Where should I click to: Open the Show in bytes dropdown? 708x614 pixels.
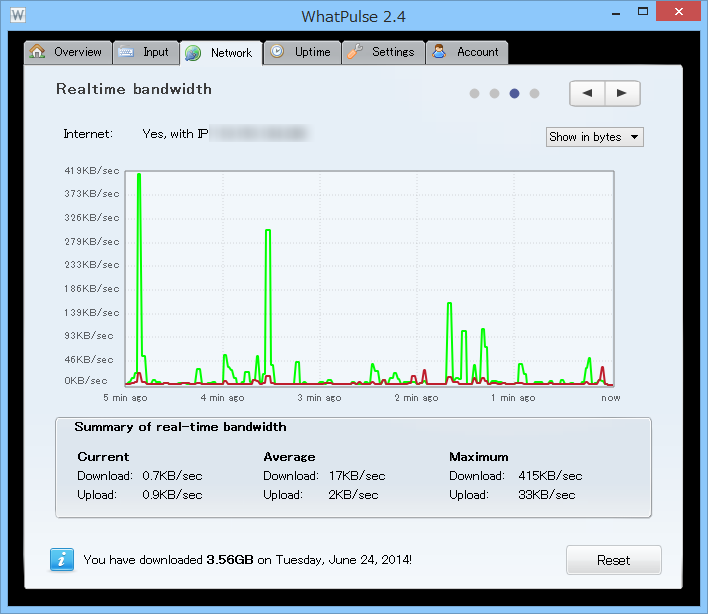click(595, 137)
